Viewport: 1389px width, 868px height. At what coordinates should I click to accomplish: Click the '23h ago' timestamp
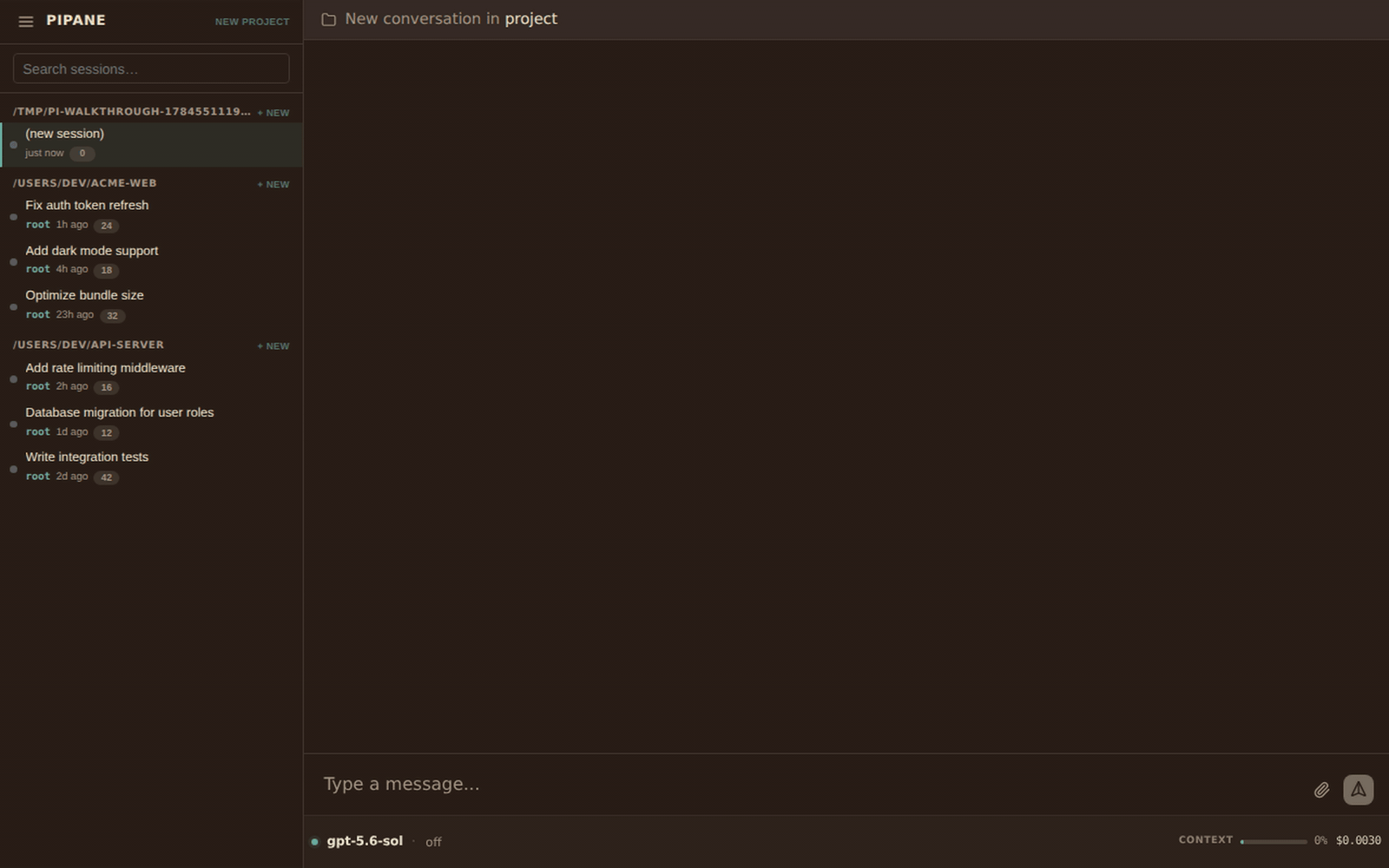tap(75, 314)
